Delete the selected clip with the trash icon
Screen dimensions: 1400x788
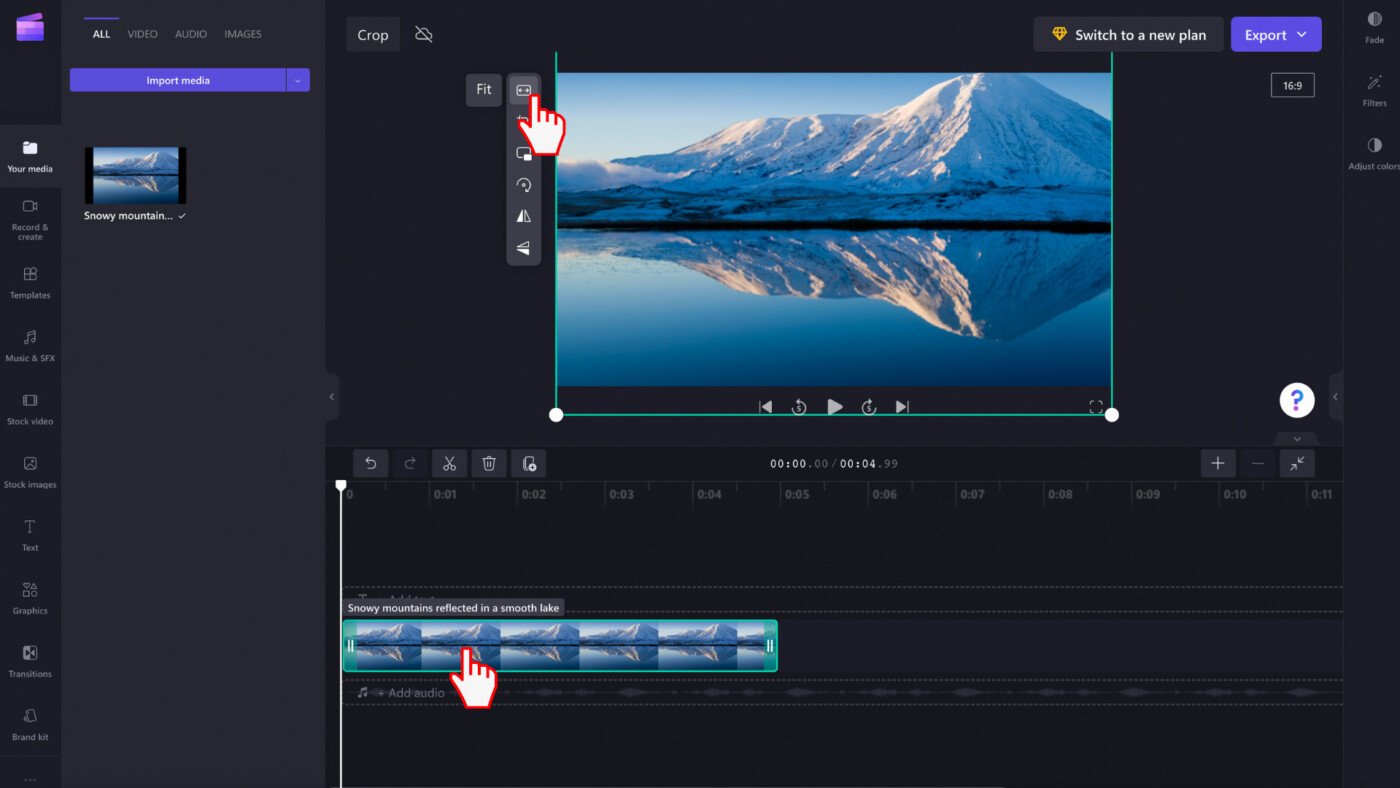(489, 463)
